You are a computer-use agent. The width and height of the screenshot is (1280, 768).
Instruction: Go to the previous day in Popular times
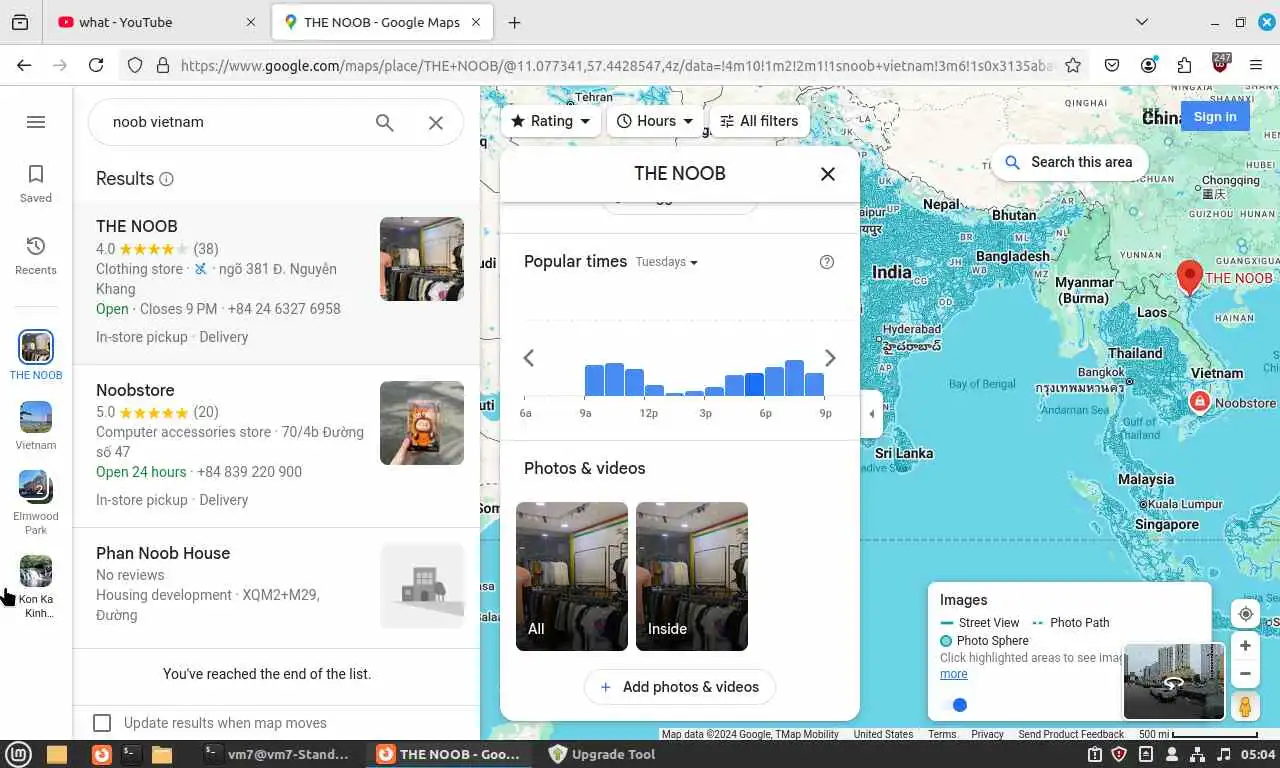pyautogui.click(x=529, y=358)
